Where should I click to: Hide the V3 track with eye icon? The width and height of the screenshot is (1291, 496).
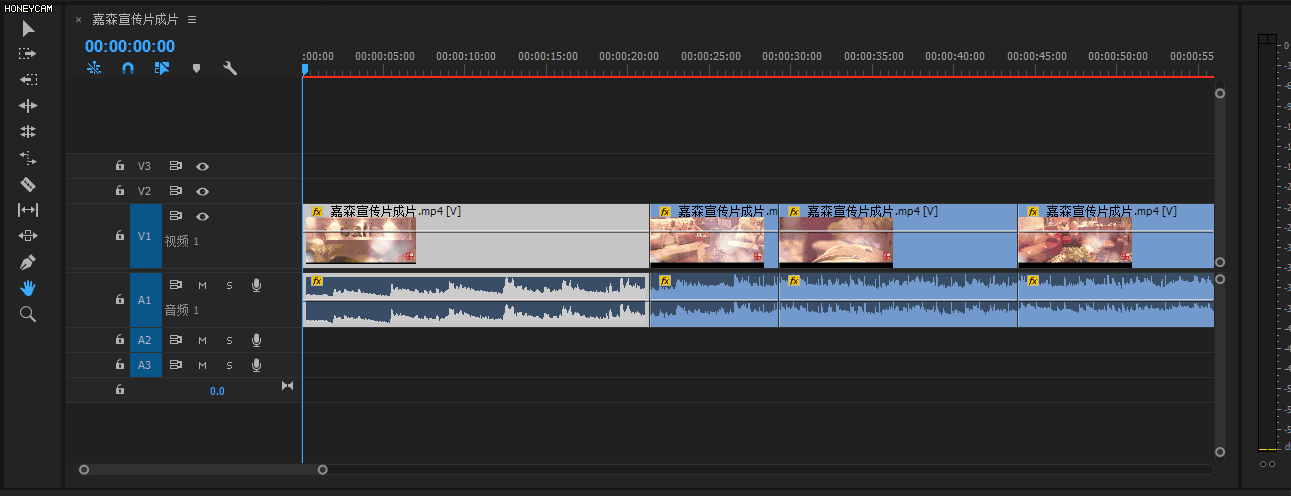coord(203,166)
